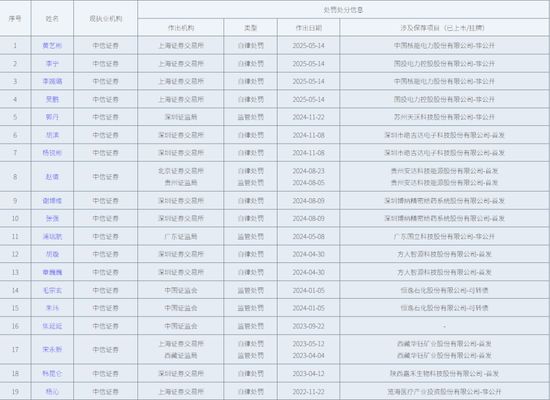550x400 pixels.
Task: Click the 处罚处分信息 header cell
Action: click(x=343, y=10)
